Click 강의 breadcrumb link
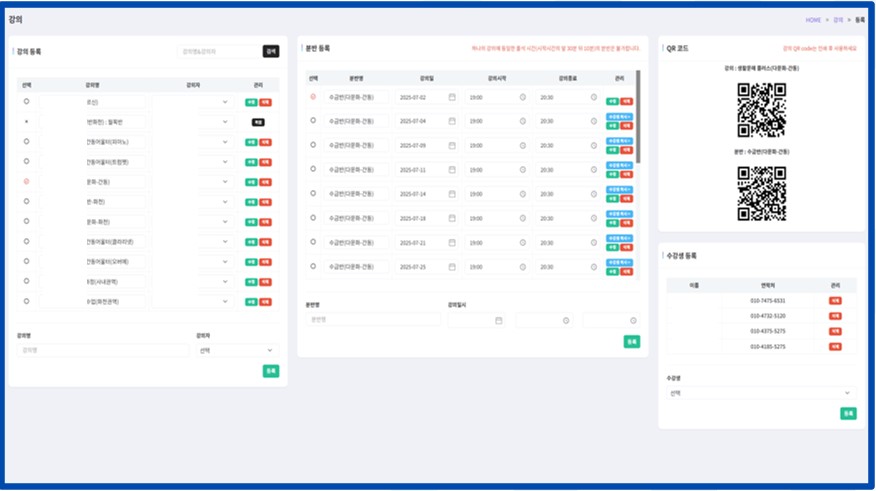 838,20
